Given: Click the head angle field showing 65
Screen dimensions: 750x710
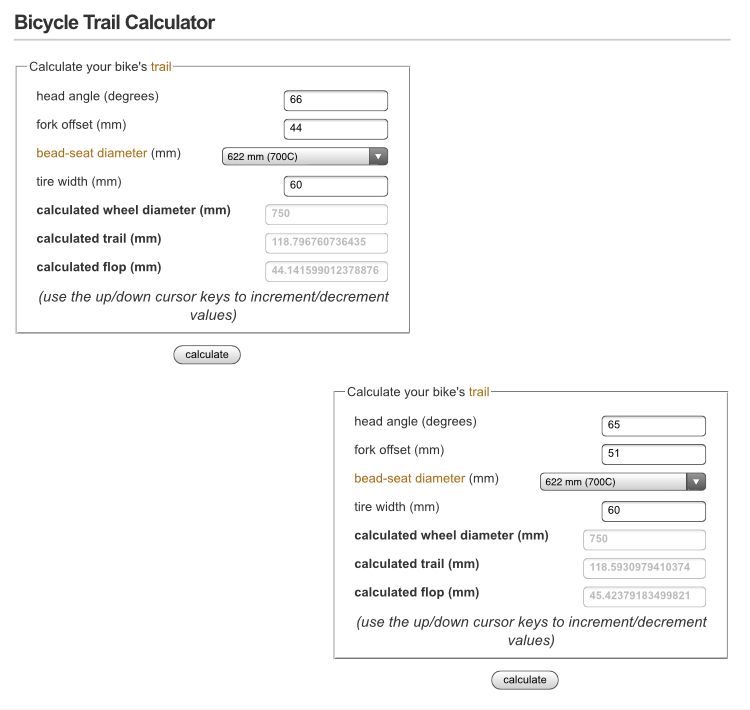Looking at the screenshot, I should (x=654, y=425).
